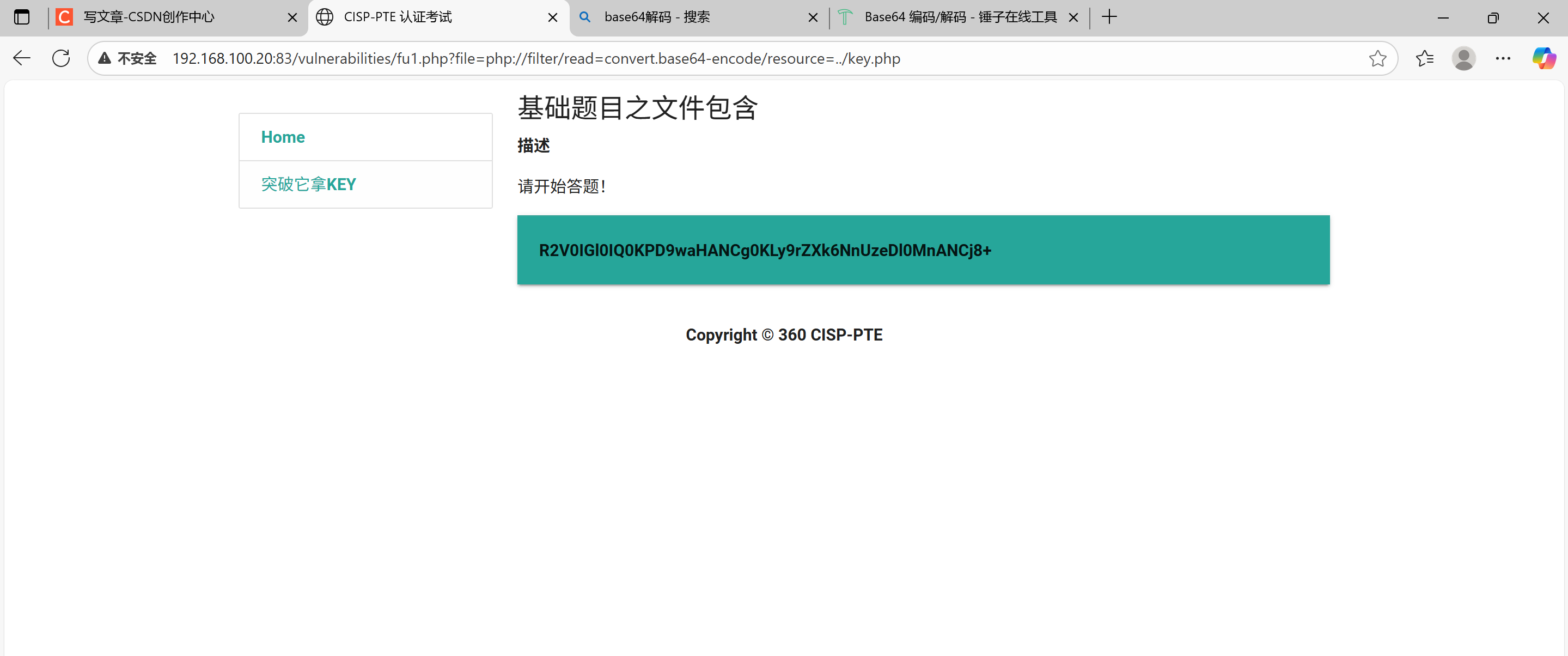This screenshot has width=1568, height=656.
Task: Open the favorites list icon
Action: click(x=1424, y=58)
